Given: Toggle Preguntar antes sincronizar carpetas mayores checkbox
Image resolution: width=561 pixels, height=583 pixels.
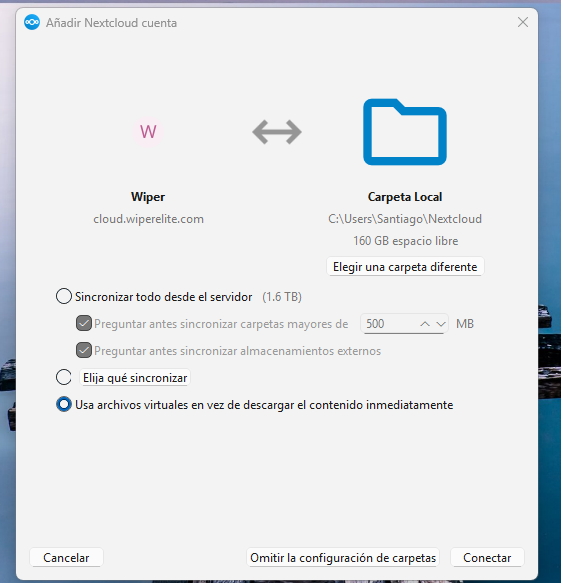Looking at the screenshot, I should click(x=84, y=323).
